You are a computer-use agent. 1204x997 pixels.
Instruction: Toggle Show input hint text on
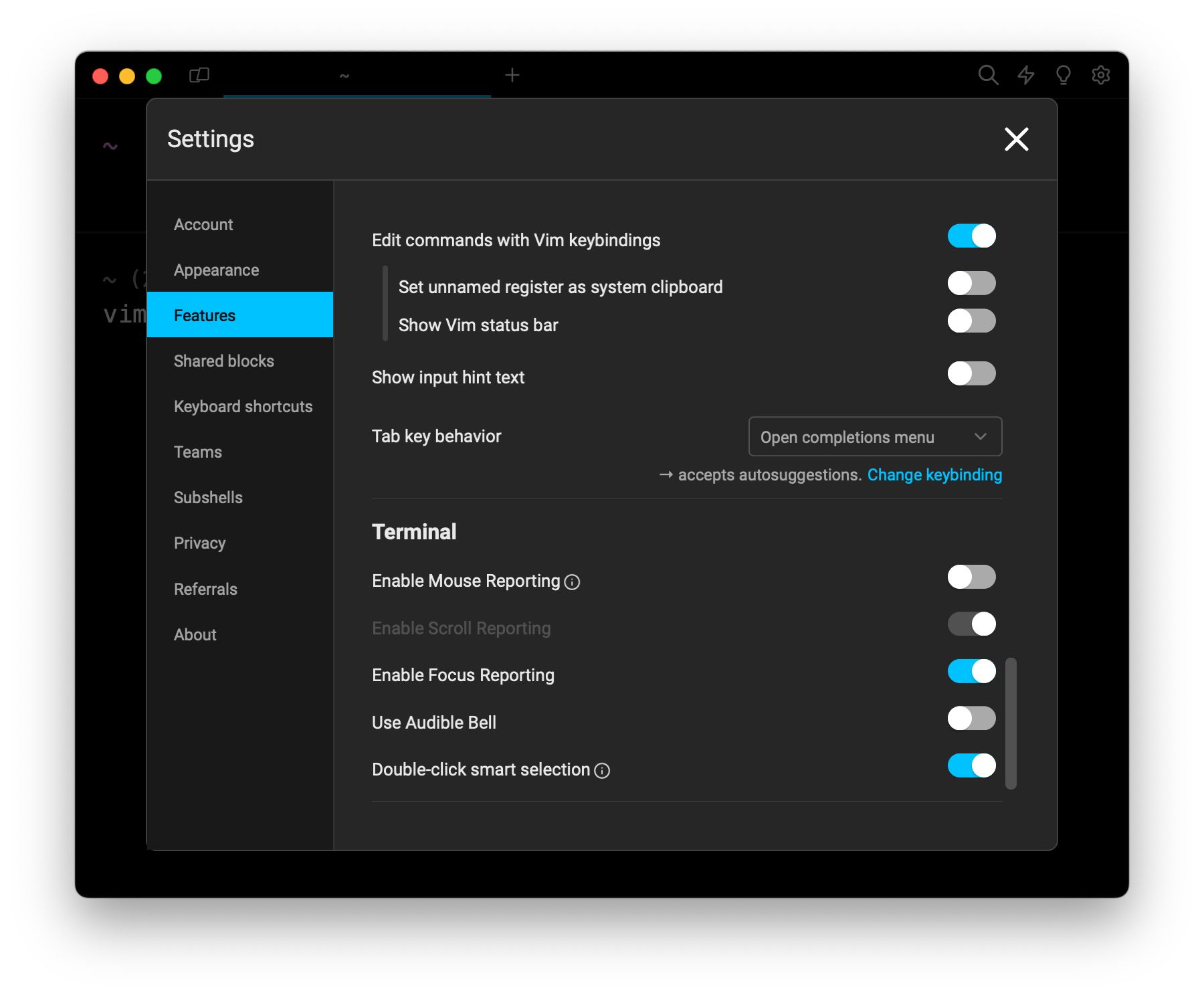point(971,373)
